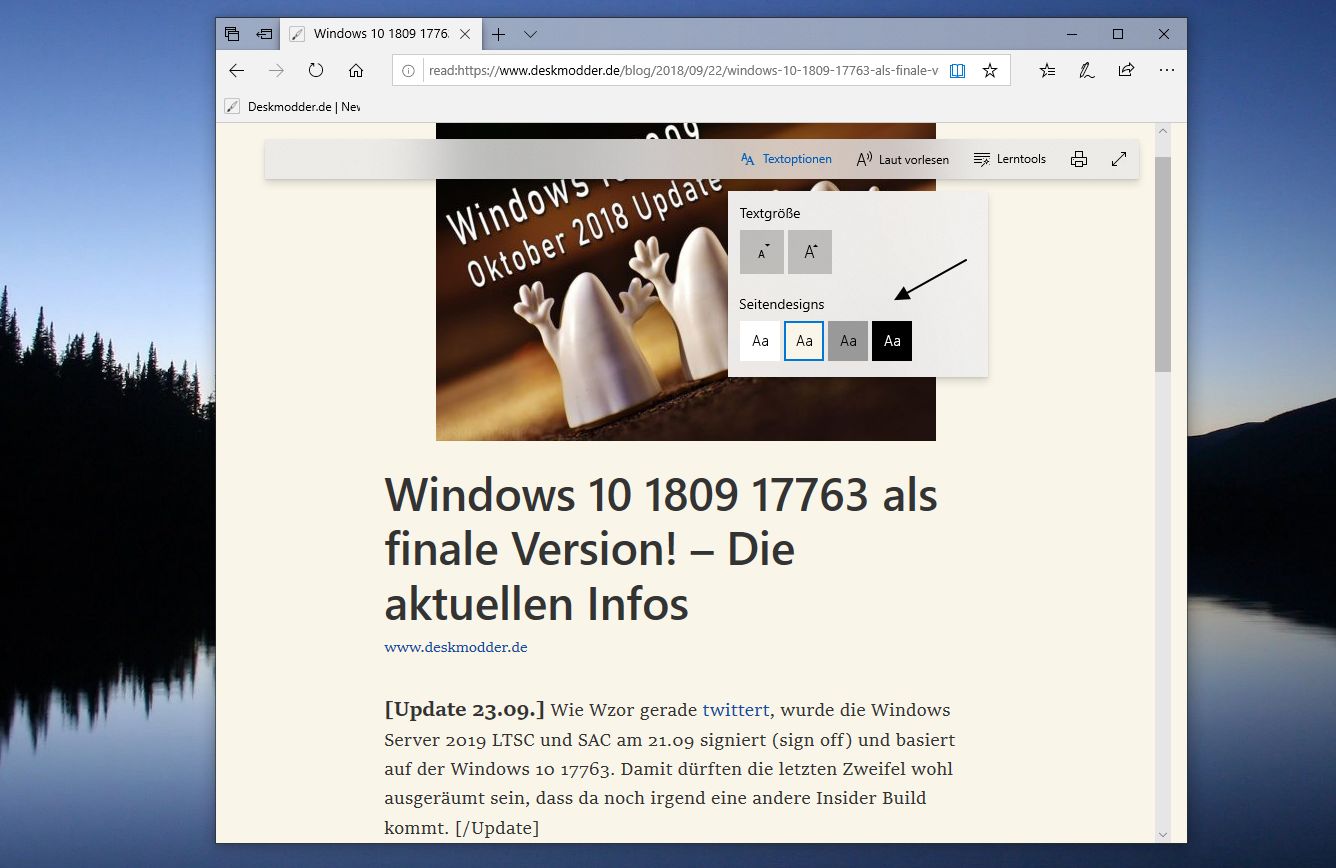Open the Add notes pen icon
1336x868 pixels.
click(1086, 71)
